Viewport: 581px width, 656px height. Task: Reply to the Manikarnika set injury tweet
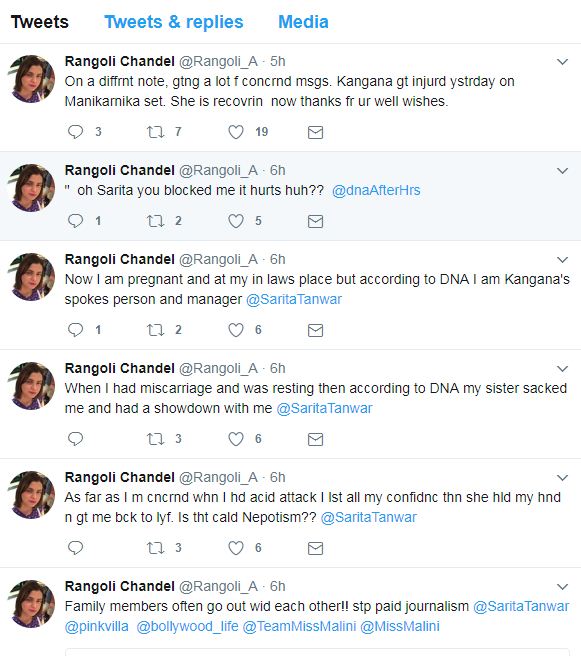(76, 132)
